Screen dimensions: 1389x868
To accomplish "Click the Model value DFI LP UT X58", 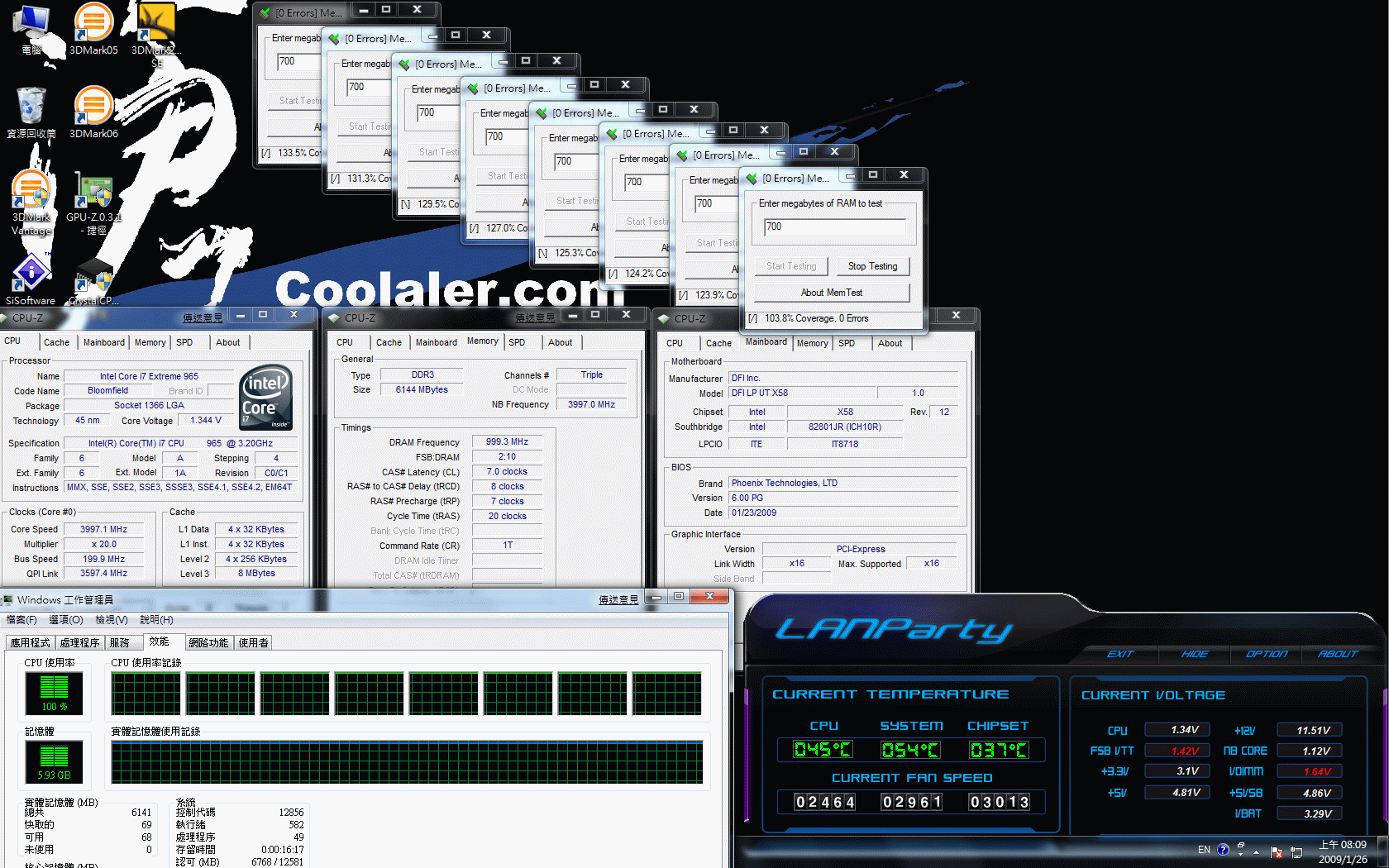I will [801, 393].
